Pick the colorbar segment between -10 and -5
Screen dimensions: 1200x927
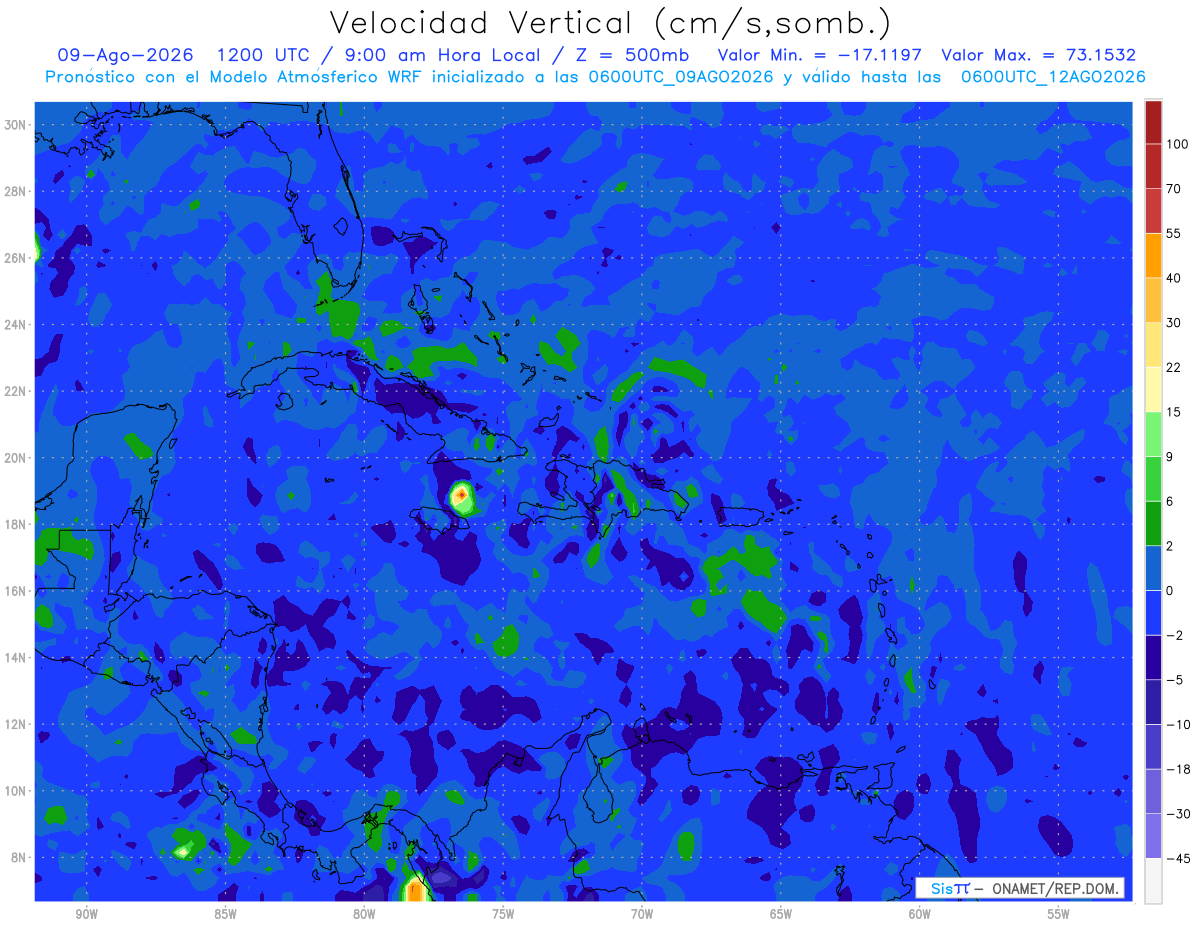pos(1153,702)
